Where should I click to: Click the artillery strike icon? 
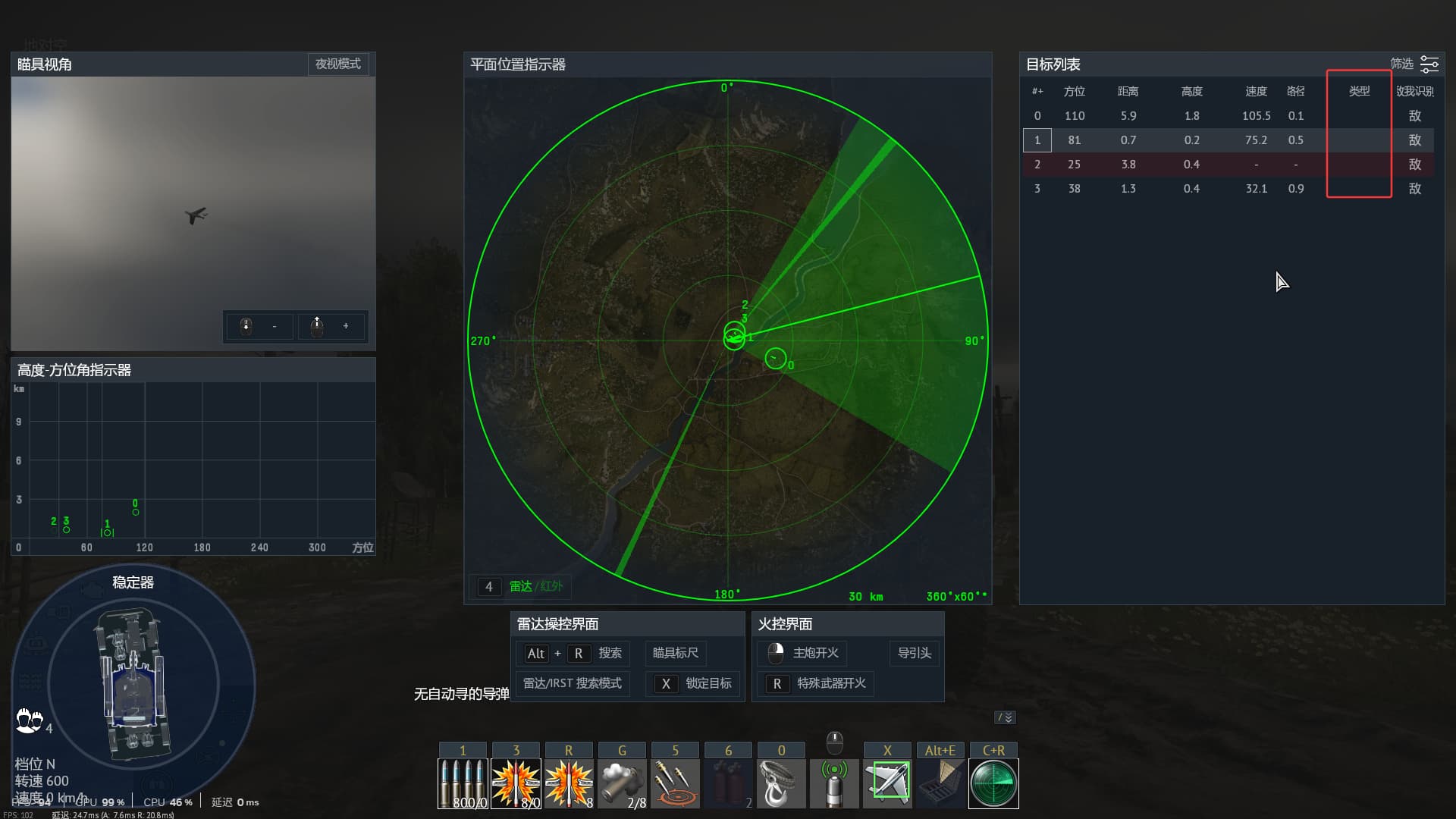675,783
